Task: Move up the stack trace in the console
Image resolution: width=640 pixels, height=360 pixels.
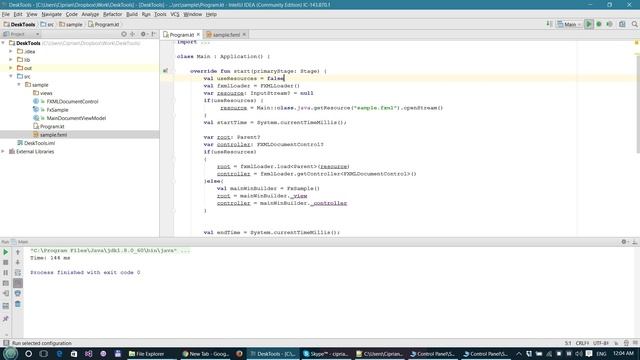Action: tap(18, 252)
